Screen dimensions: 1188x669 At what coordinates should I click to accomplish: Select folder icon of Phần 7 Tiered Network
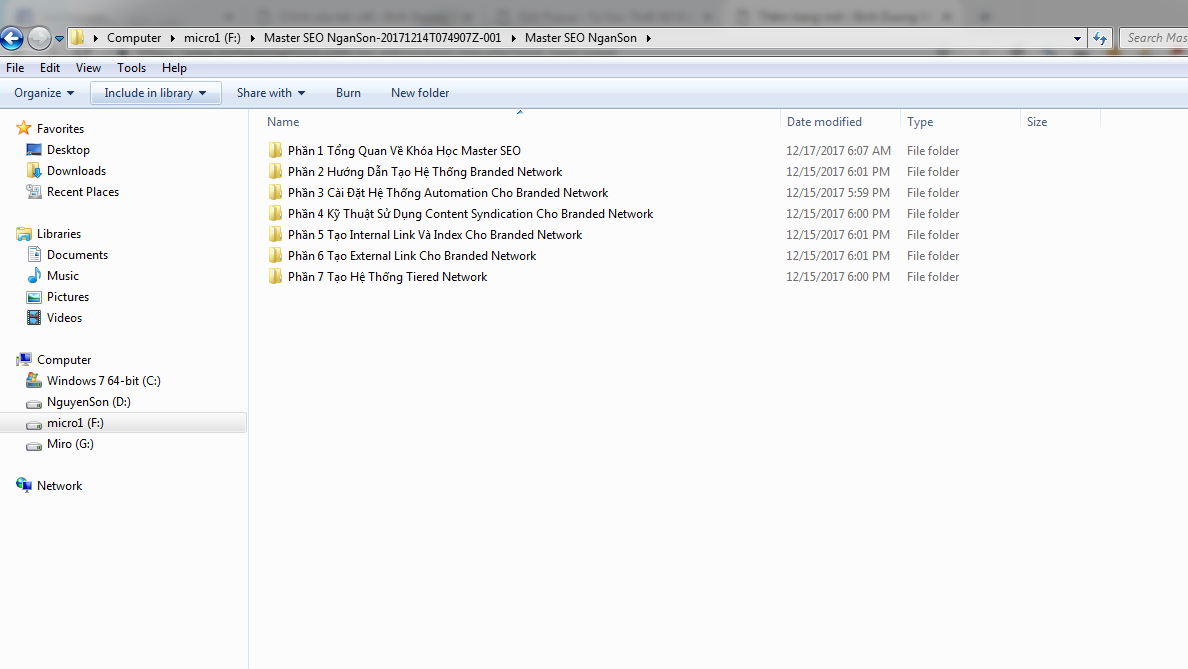click(275, 277)
